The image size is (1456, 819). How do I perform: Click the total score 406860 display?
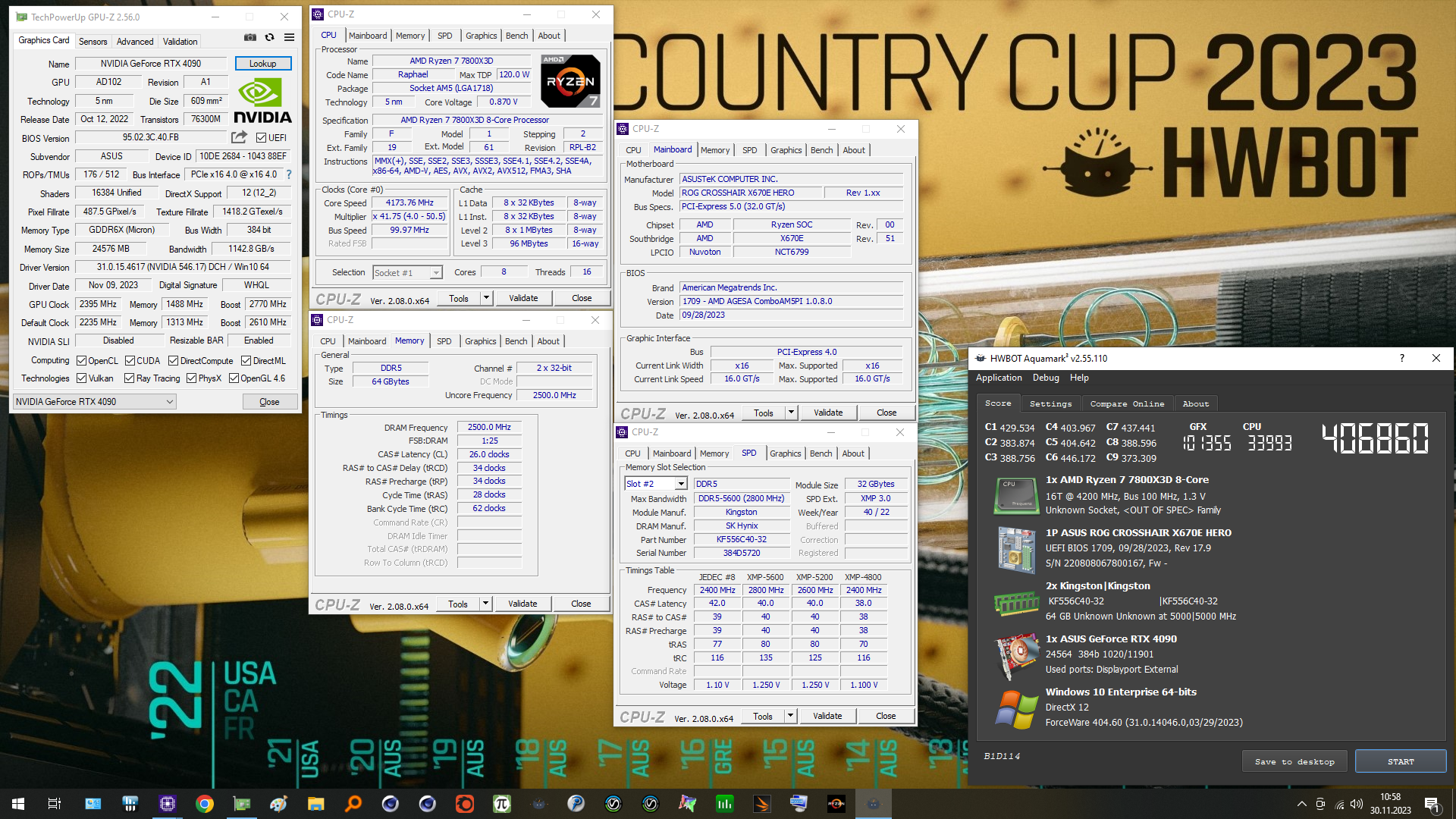[1375, 438]
